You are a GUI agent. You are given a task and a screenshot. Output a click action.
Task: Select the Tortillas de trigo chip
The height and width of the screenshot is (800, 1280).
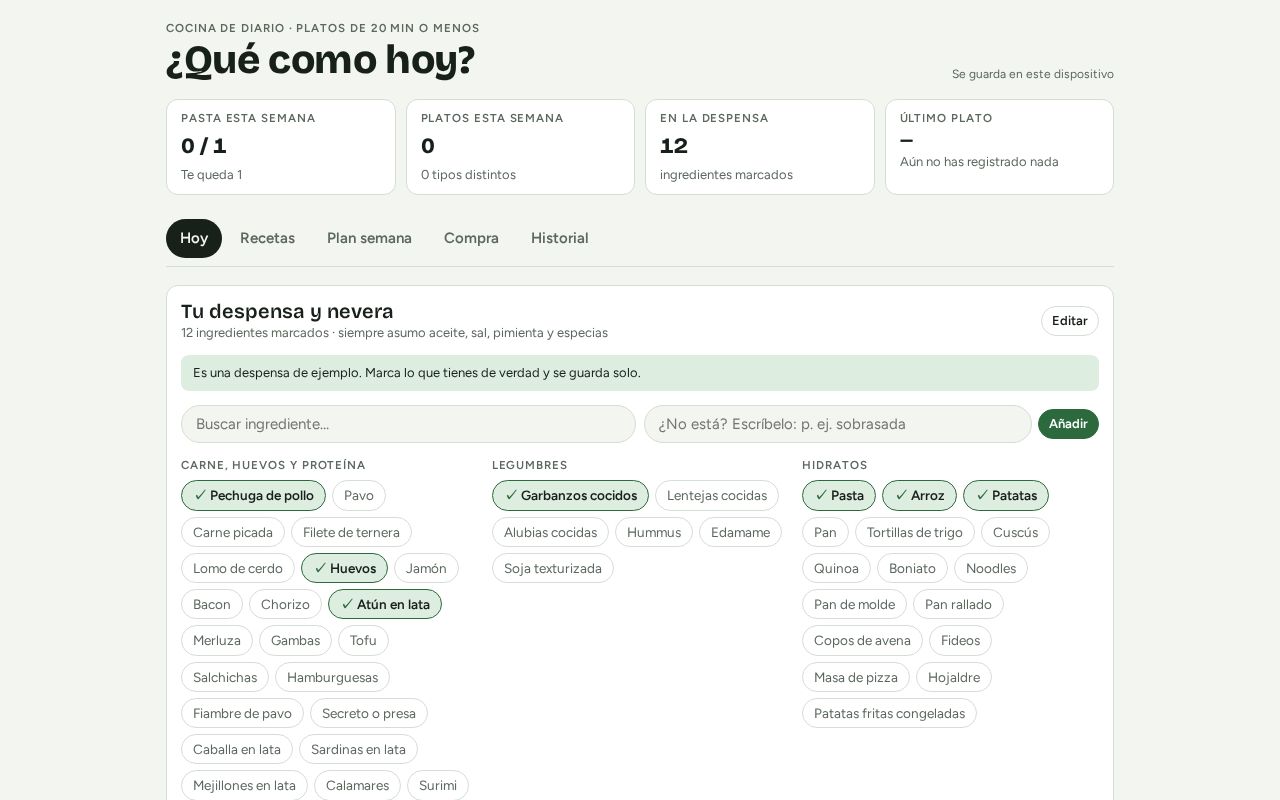point(915,532)
